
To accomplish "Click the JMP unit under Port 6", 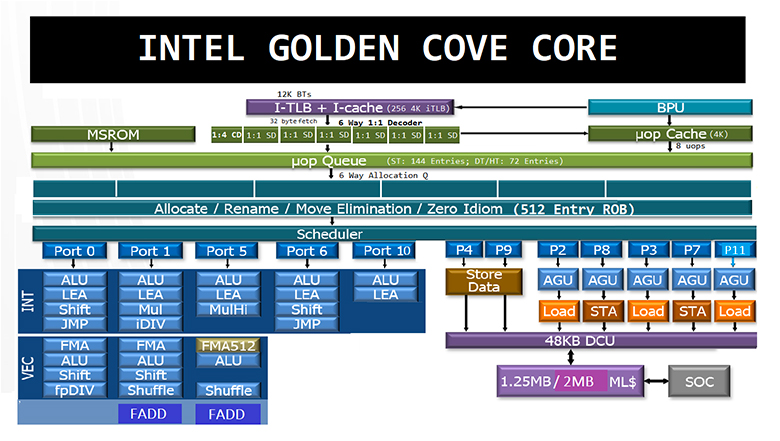I will click(x=307, y=324).
